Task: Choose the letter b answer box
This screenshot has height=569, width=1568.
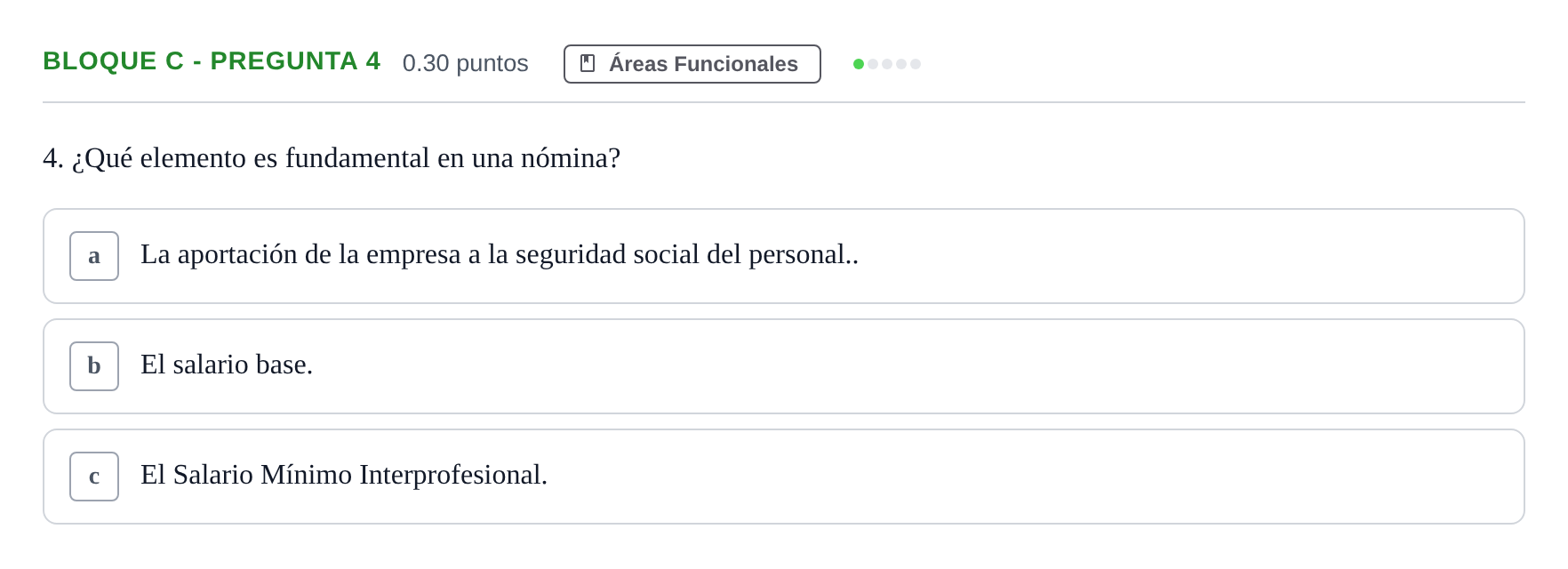Action: (x=94, y=366)
